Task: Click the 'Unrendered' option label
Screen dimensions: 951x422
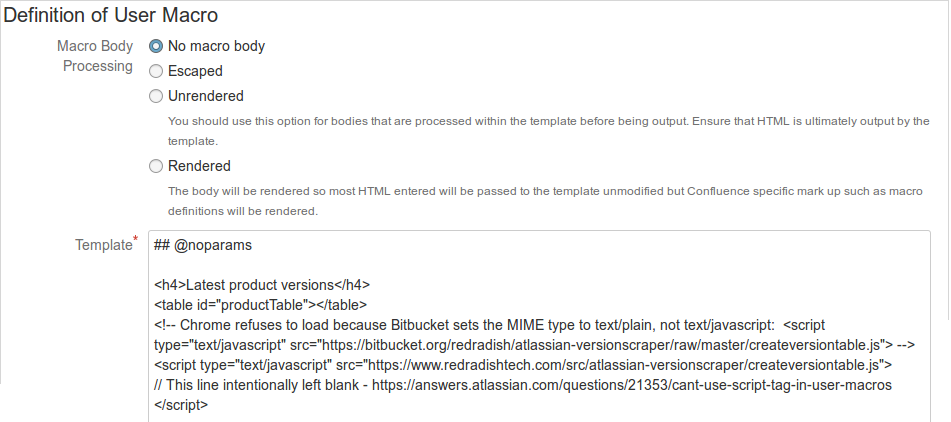Action: click(x=205, y=96)
